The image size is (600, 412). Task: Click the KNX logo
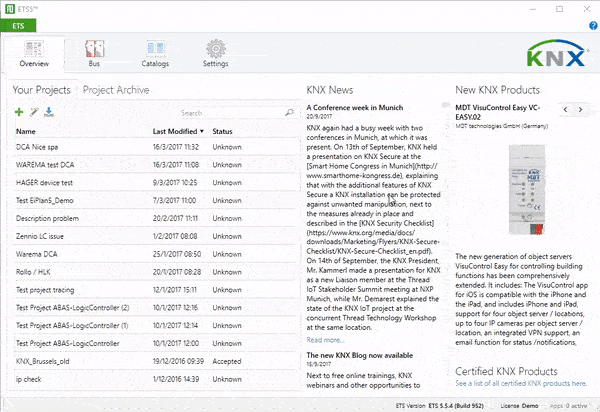557,54
